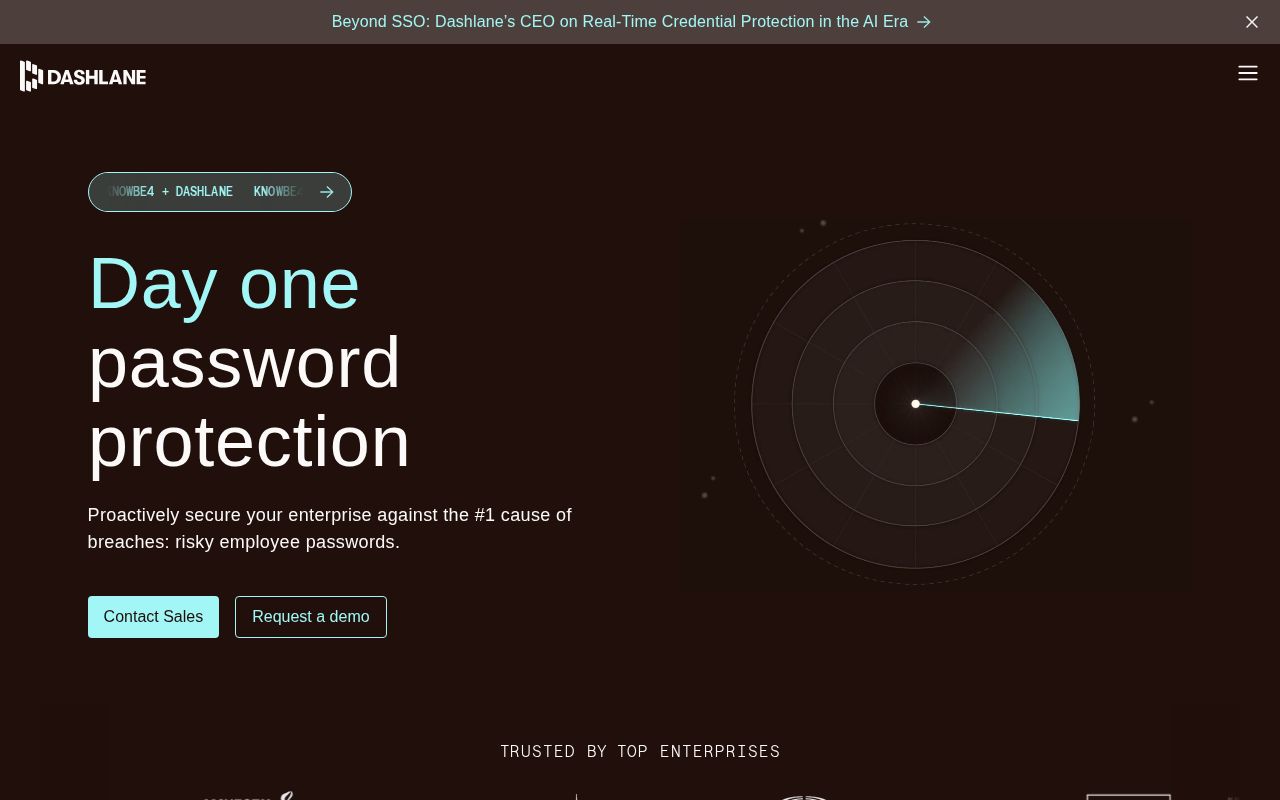Viewport: 1280px width, 800px height.
Task: Open the hamburger navigation menu
Action: tap(1248, 73)
